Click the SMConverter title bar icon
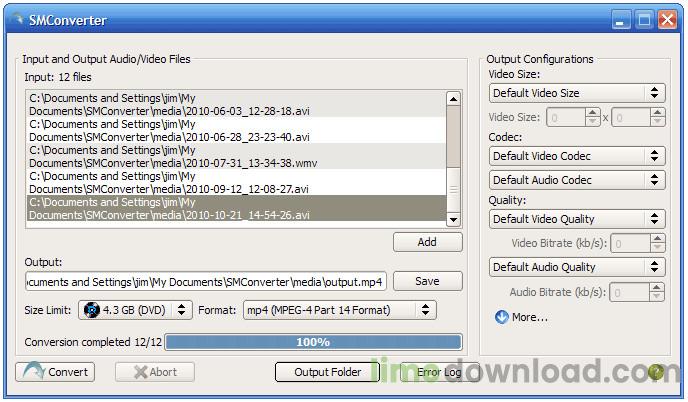688x402 pixels. tap(18, 19)
